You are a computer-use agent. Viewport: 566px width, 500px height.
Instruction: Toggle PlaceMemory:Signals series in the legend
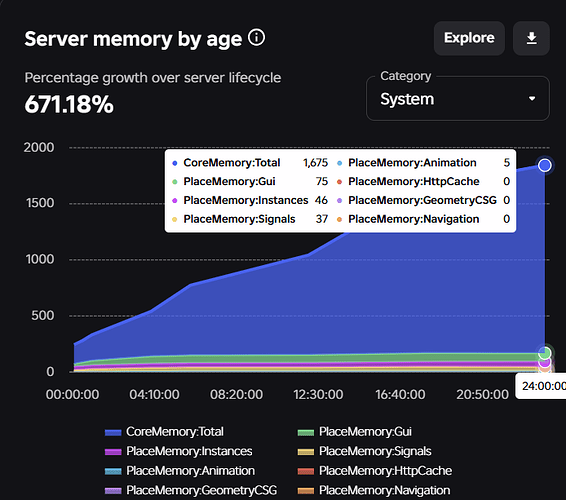[x=365, y=451]
